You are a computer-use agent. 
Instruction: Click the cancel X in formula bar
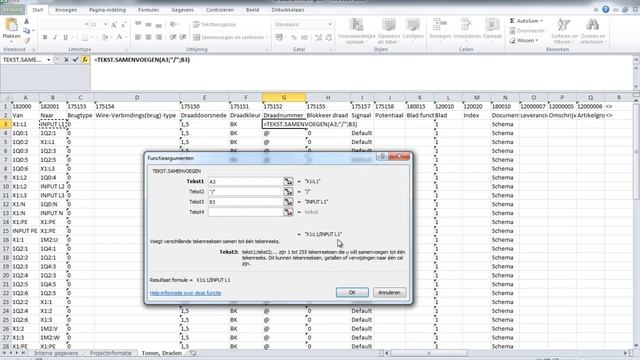[66, 60]
